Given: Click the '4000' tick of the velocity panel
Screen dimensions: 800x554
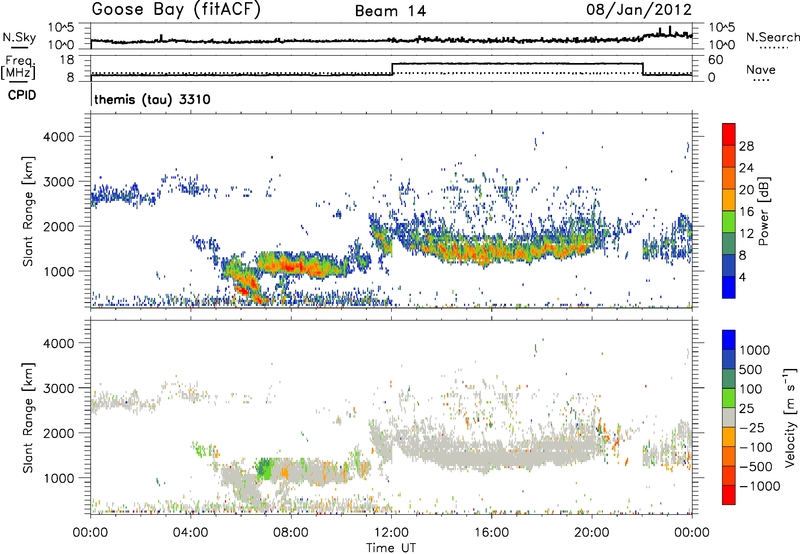Looking at the screenshot, I should [59, 343].
